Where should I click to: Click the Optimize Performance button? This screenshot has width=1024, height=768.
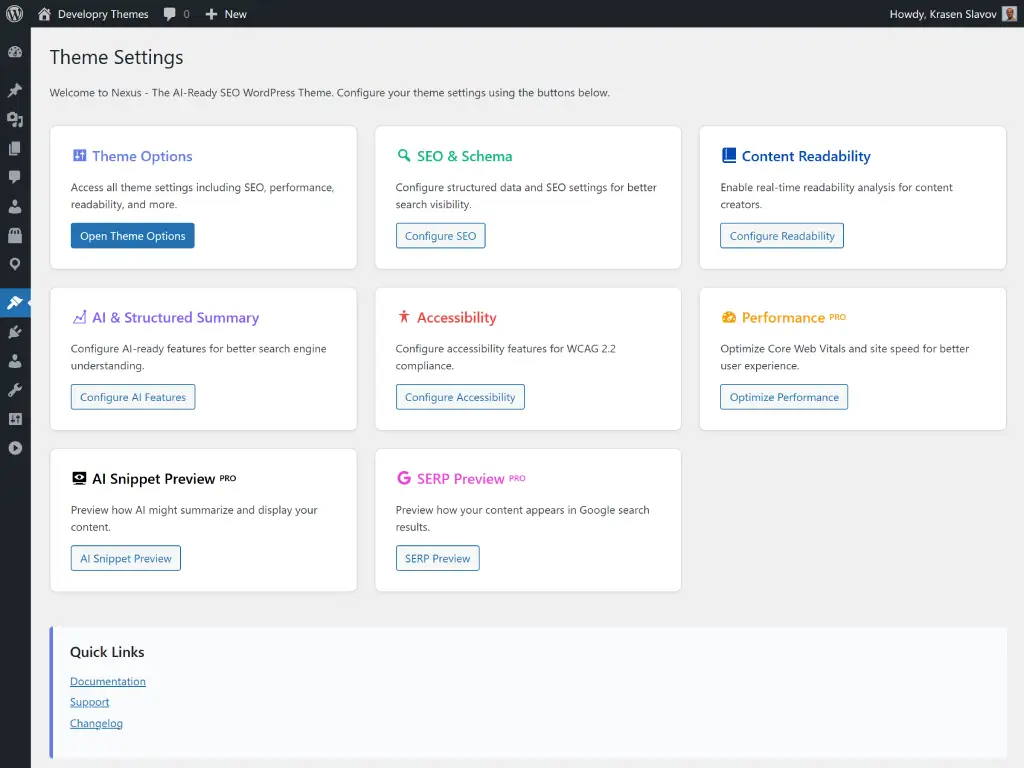point(783,397)
